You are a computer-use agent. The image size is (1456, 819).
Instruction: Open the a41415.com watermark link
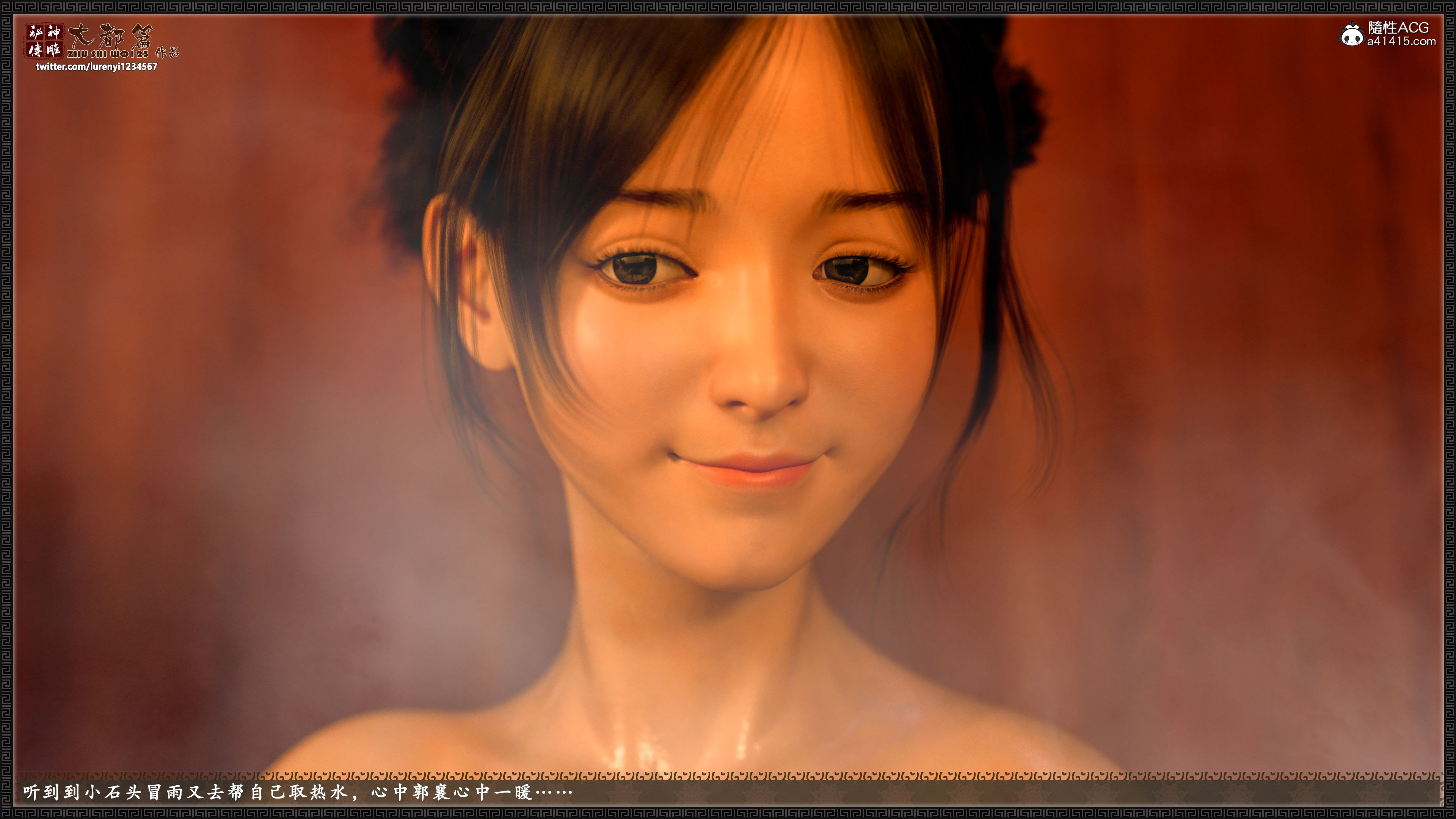click(x=1401, y=42)
